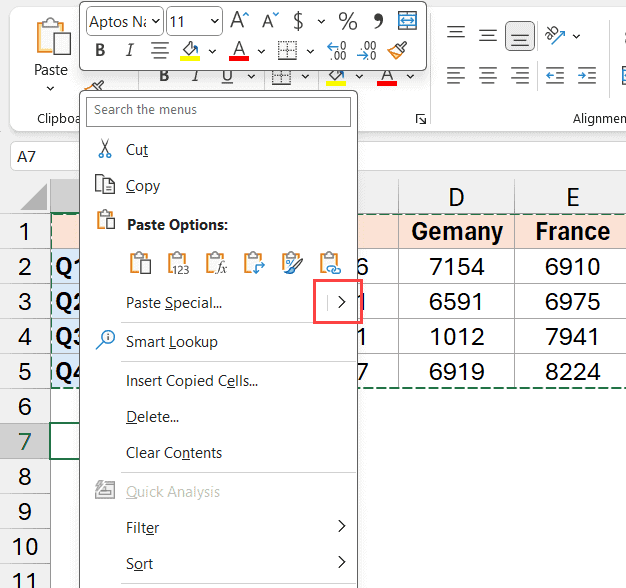This screenshot has height=588, width=626.
Task: Select the Transpose paste option icon
Action: click(x=254, y=263)
